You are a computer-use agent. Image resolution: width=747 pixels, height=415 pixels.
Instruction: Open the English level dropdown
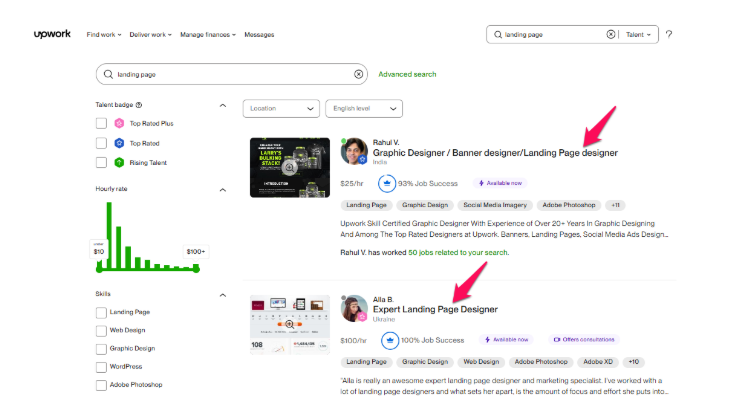364,109
